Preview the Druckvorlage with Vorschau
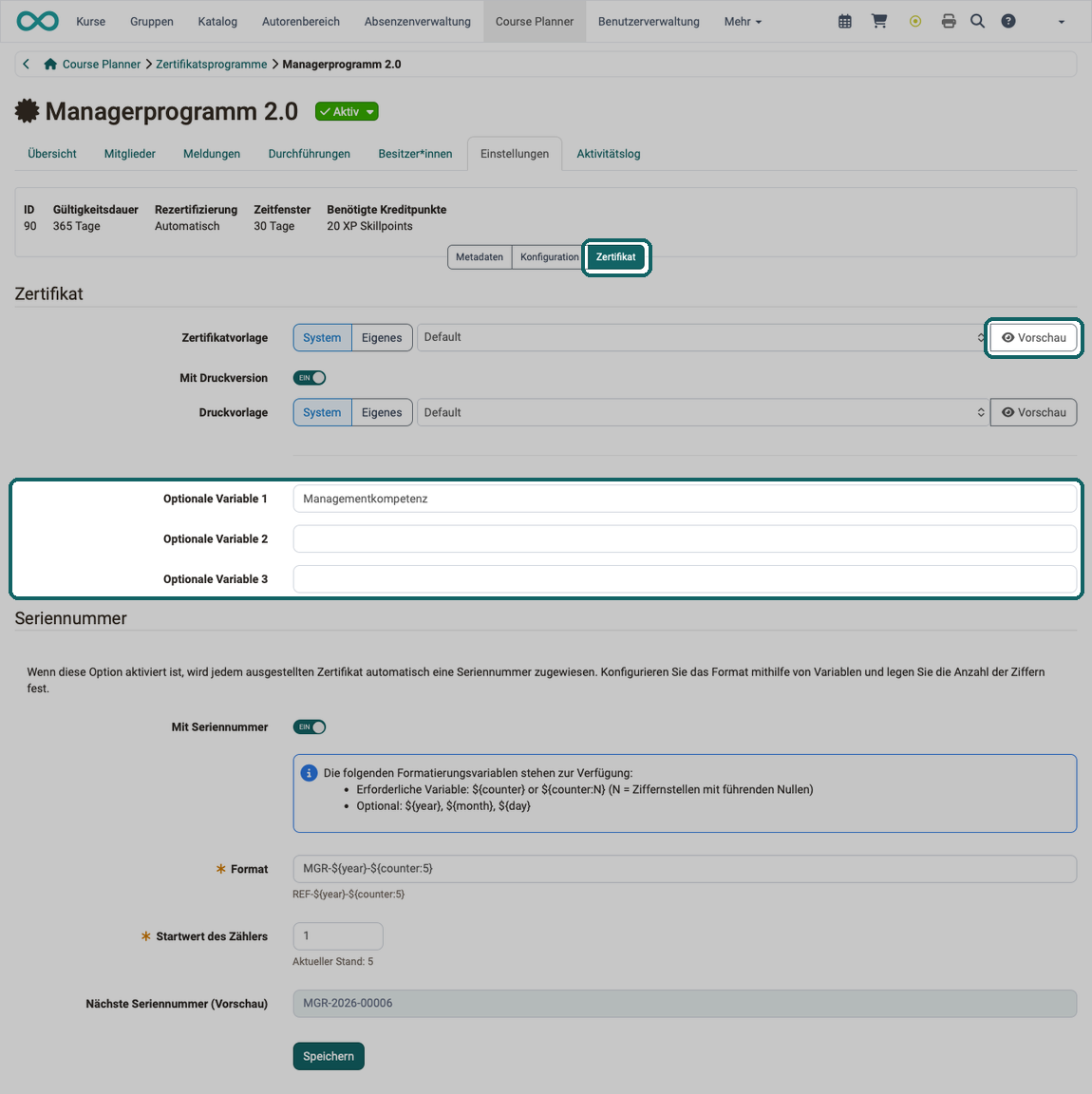Viewport: 1092px width, 1094px height. pos(1033,412)
